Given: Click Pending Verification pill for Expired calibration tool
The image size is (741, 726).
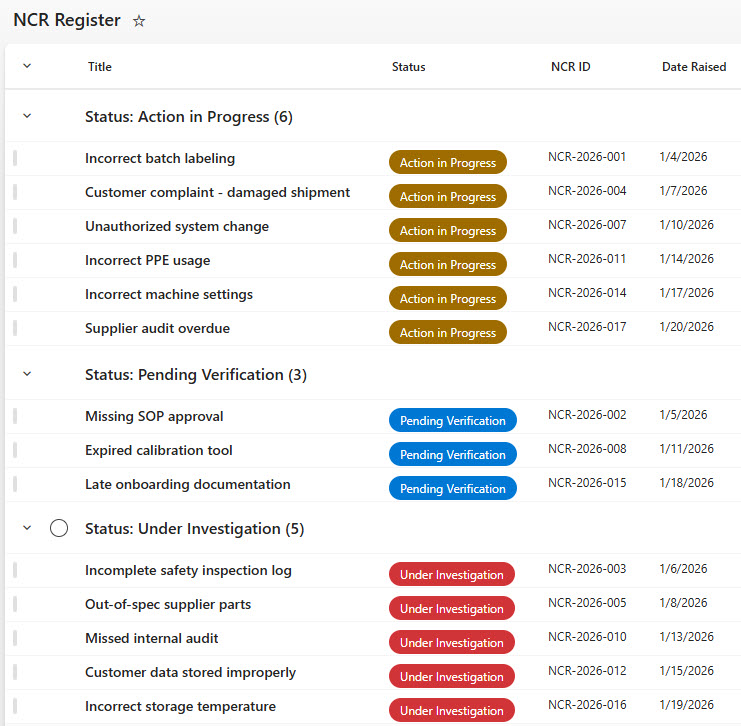Looking at the screenshot, I should 452,454.
